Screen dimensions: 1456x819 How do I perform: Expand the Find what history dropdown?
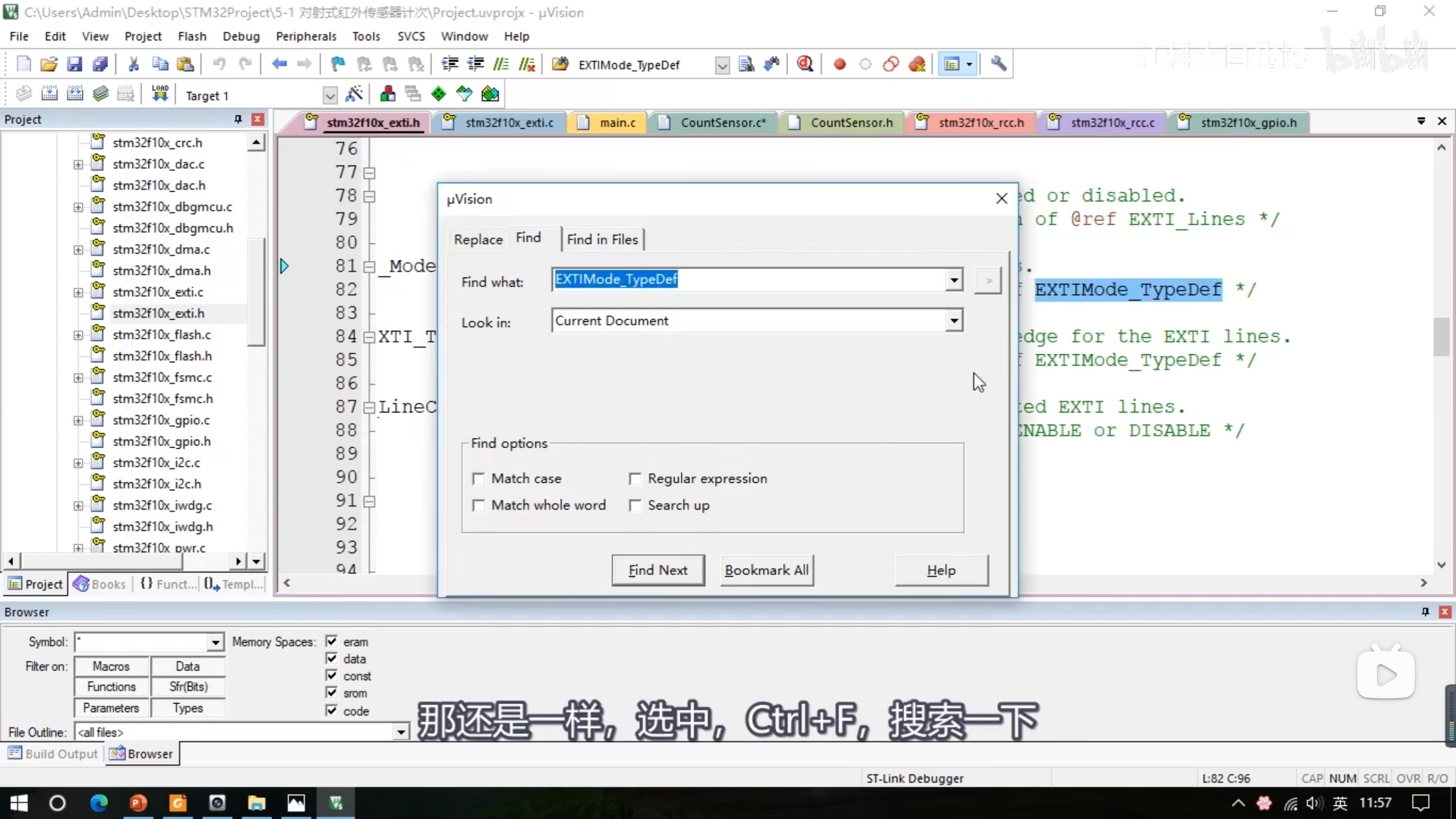point(954,280)
